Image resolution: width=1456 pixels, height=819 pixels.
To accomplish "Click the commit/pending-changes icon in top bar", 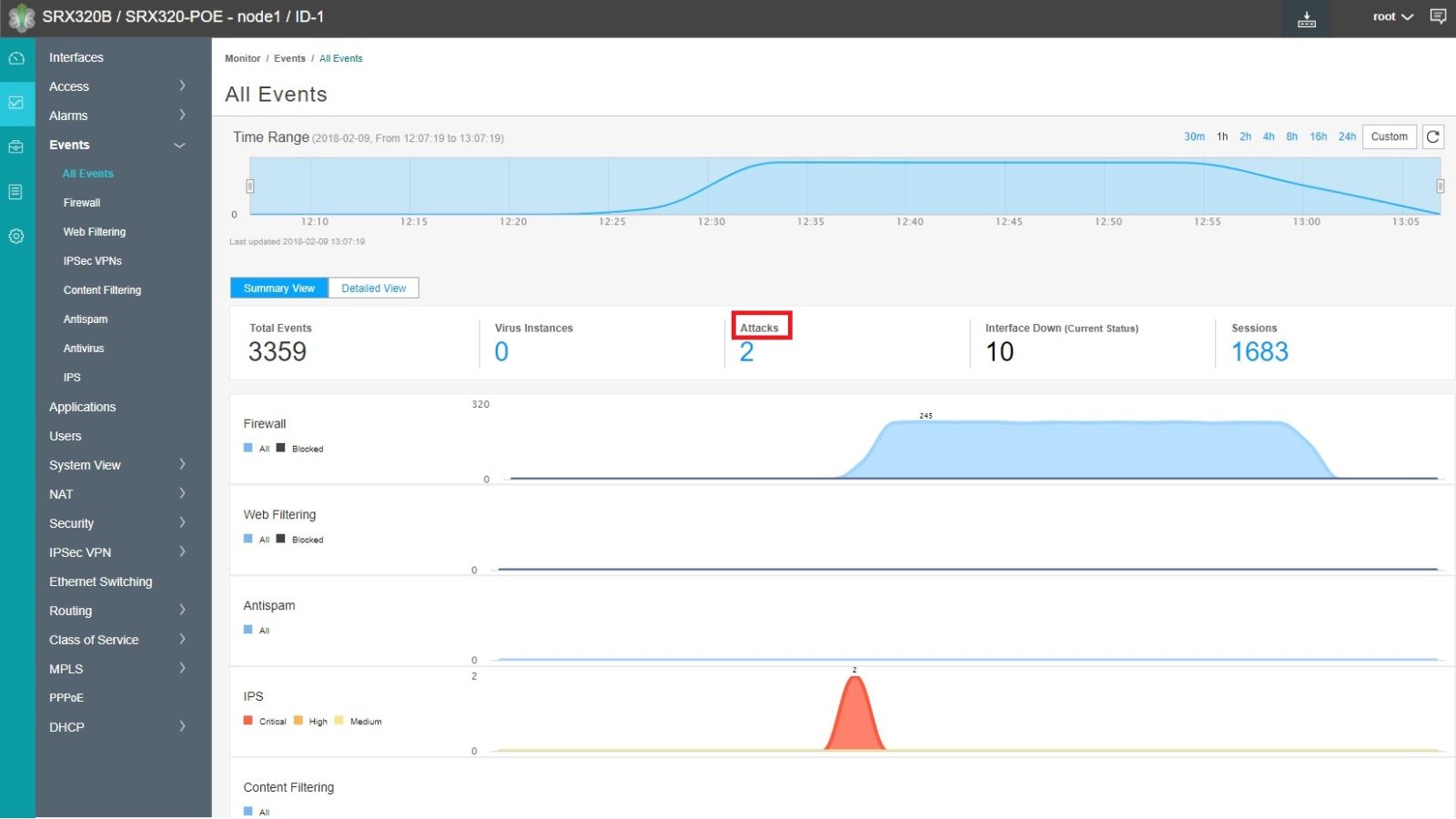I will click(x=1308, y=17).
